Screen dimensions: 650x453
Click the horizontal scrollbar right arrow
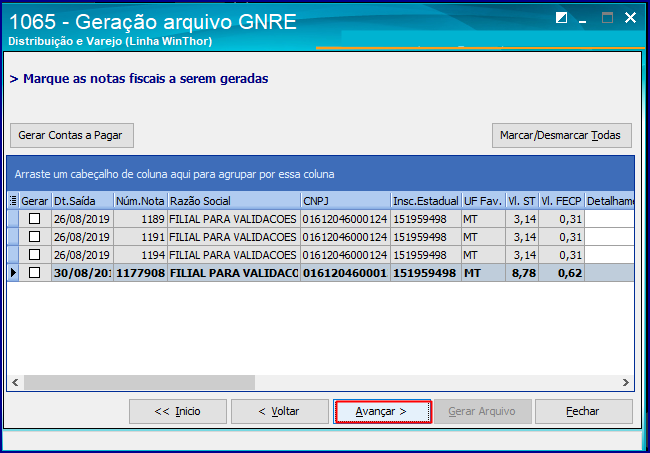(x=626, y=382)
